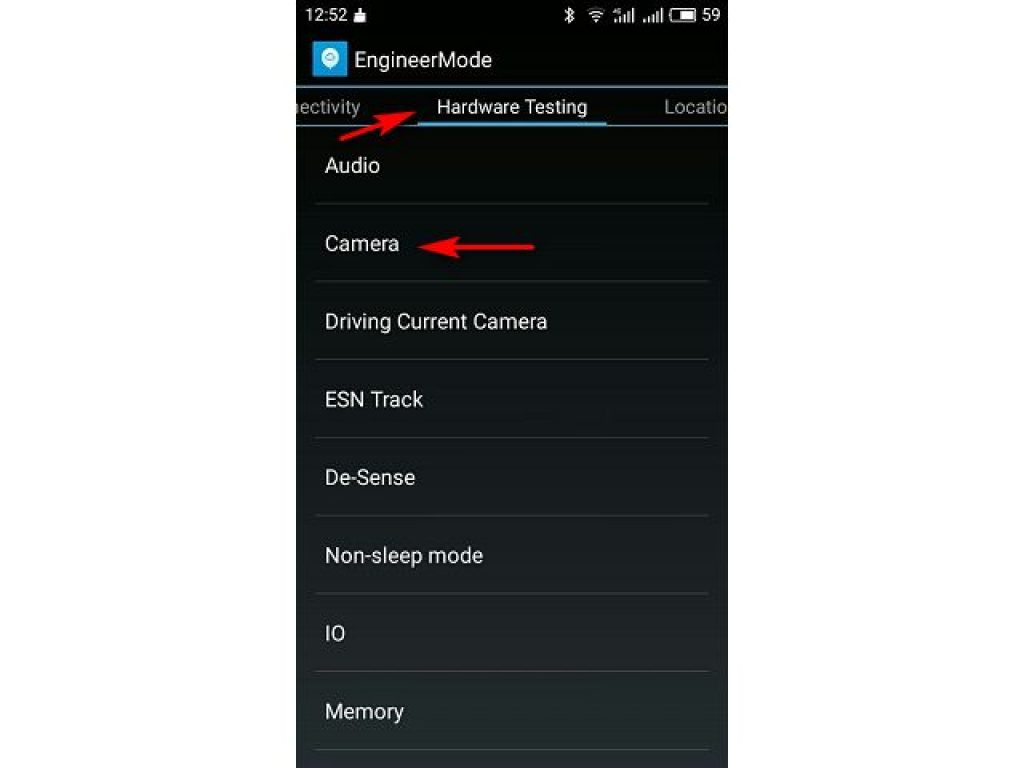Tap the first SIM signal bars icon
1024x768 pixels.
point(624,14)
